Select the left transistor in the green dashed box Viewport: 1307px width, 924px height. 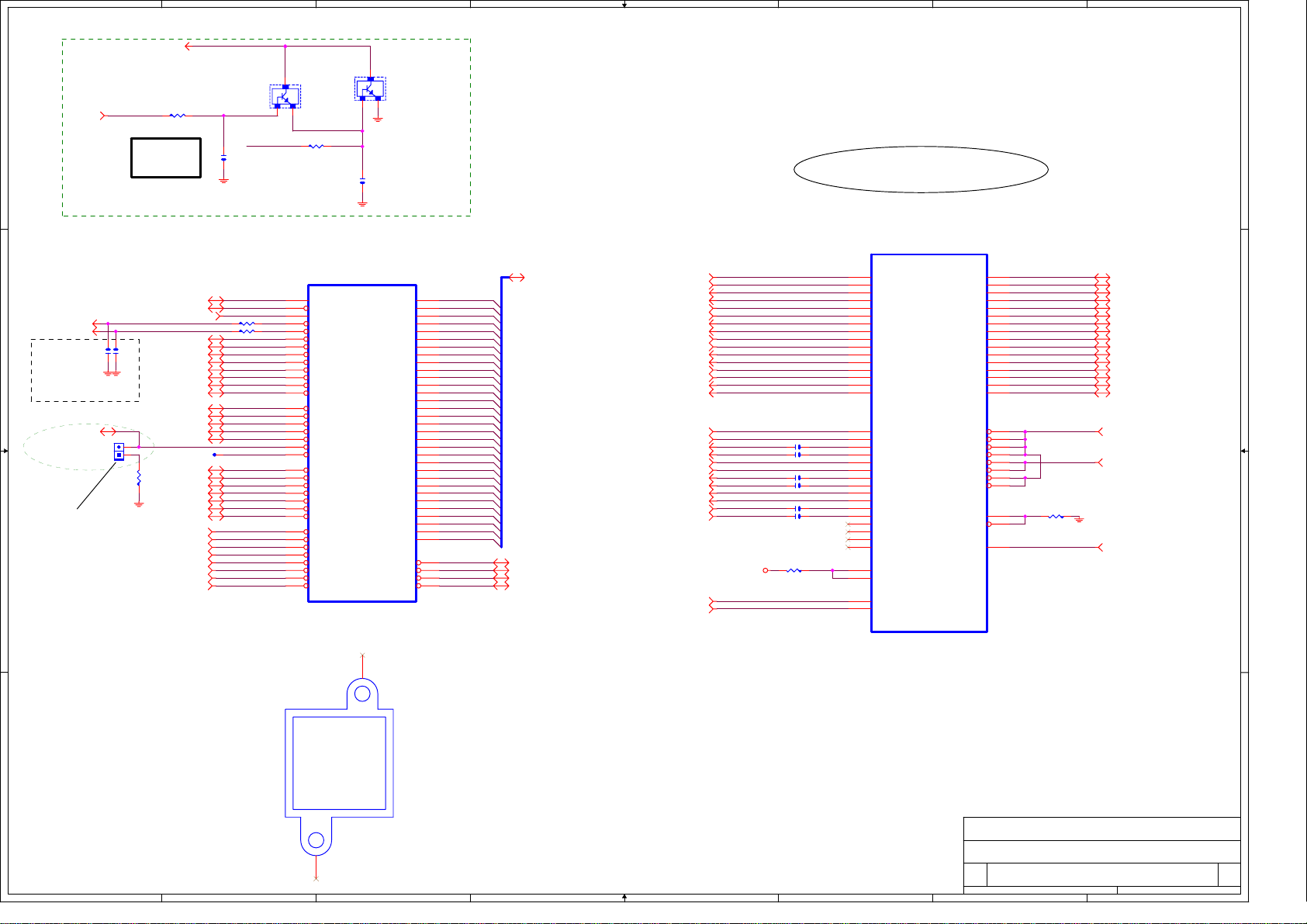[285, 97]
